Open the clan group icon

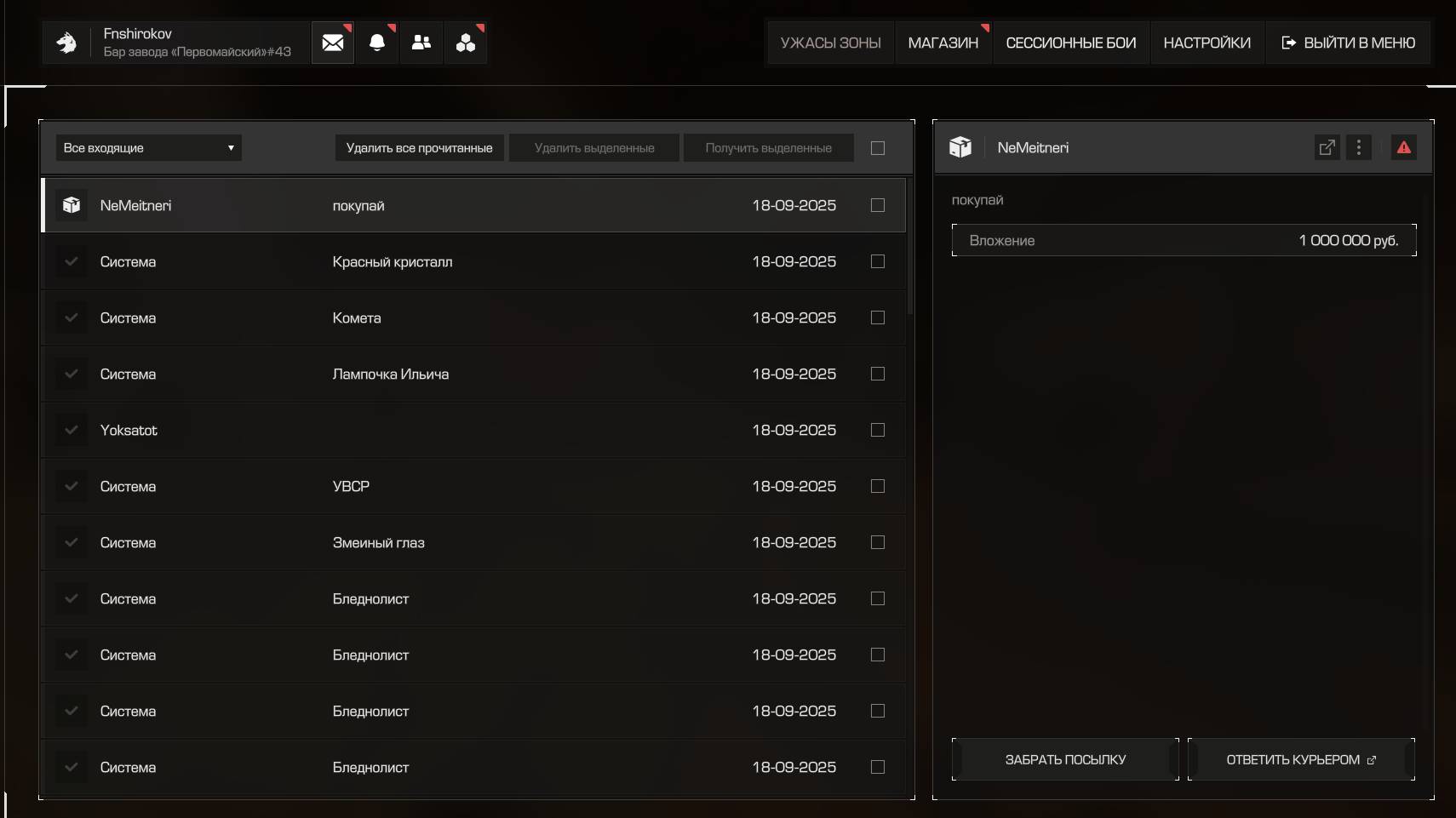pyautogui.click(x=466, y=43)
